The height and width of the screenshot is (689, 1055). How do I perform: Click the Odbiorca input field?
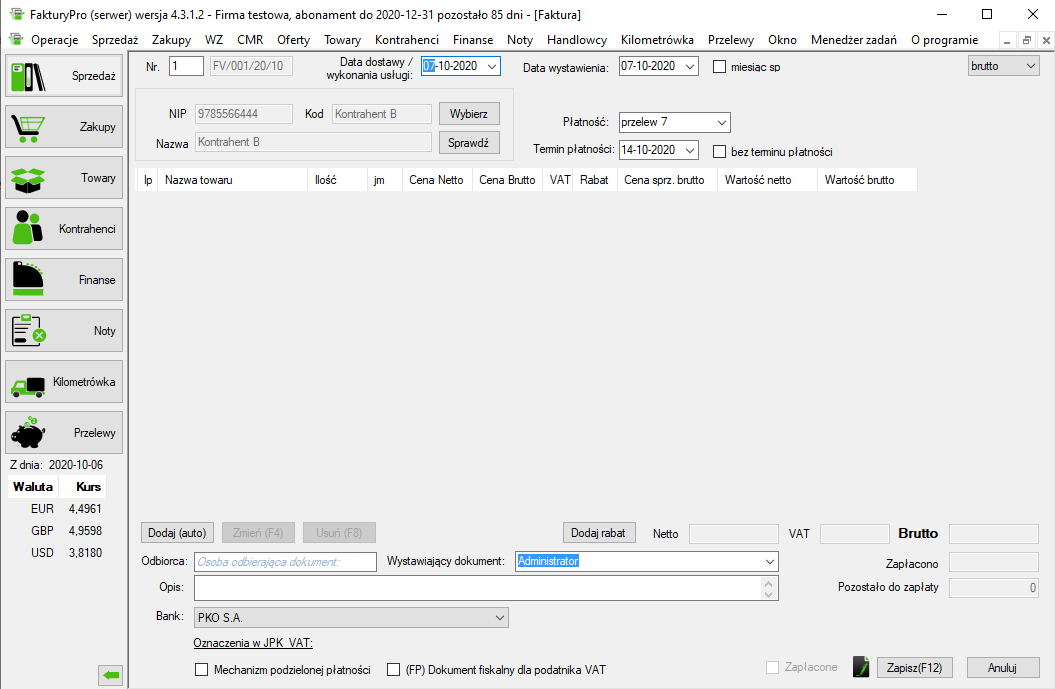point(285,562)
